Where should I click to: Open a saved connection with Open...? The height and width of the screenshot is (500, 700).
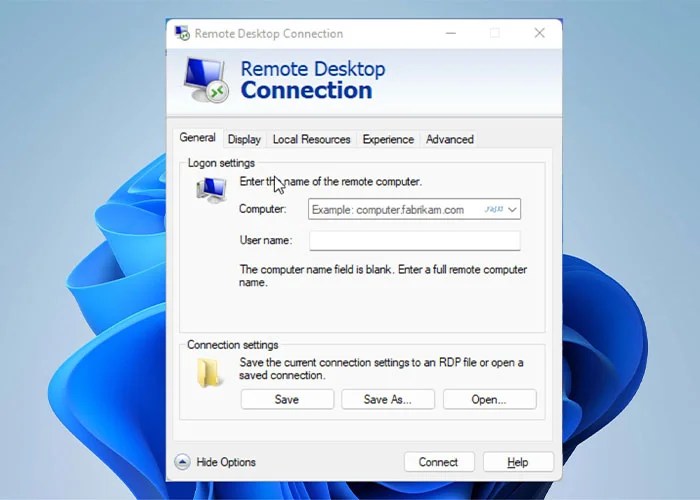point(489,399)
